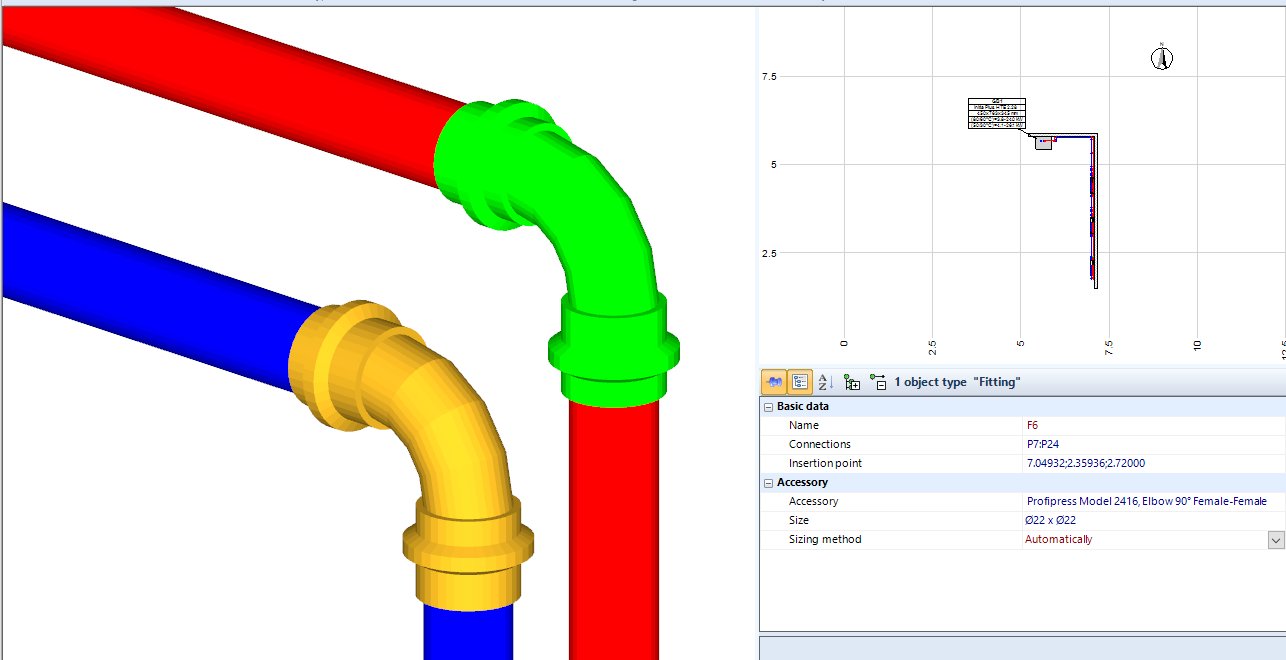Select the Size value Ø22 x Ø22
Screen dimensions: 1286x660
[1049, 520]
